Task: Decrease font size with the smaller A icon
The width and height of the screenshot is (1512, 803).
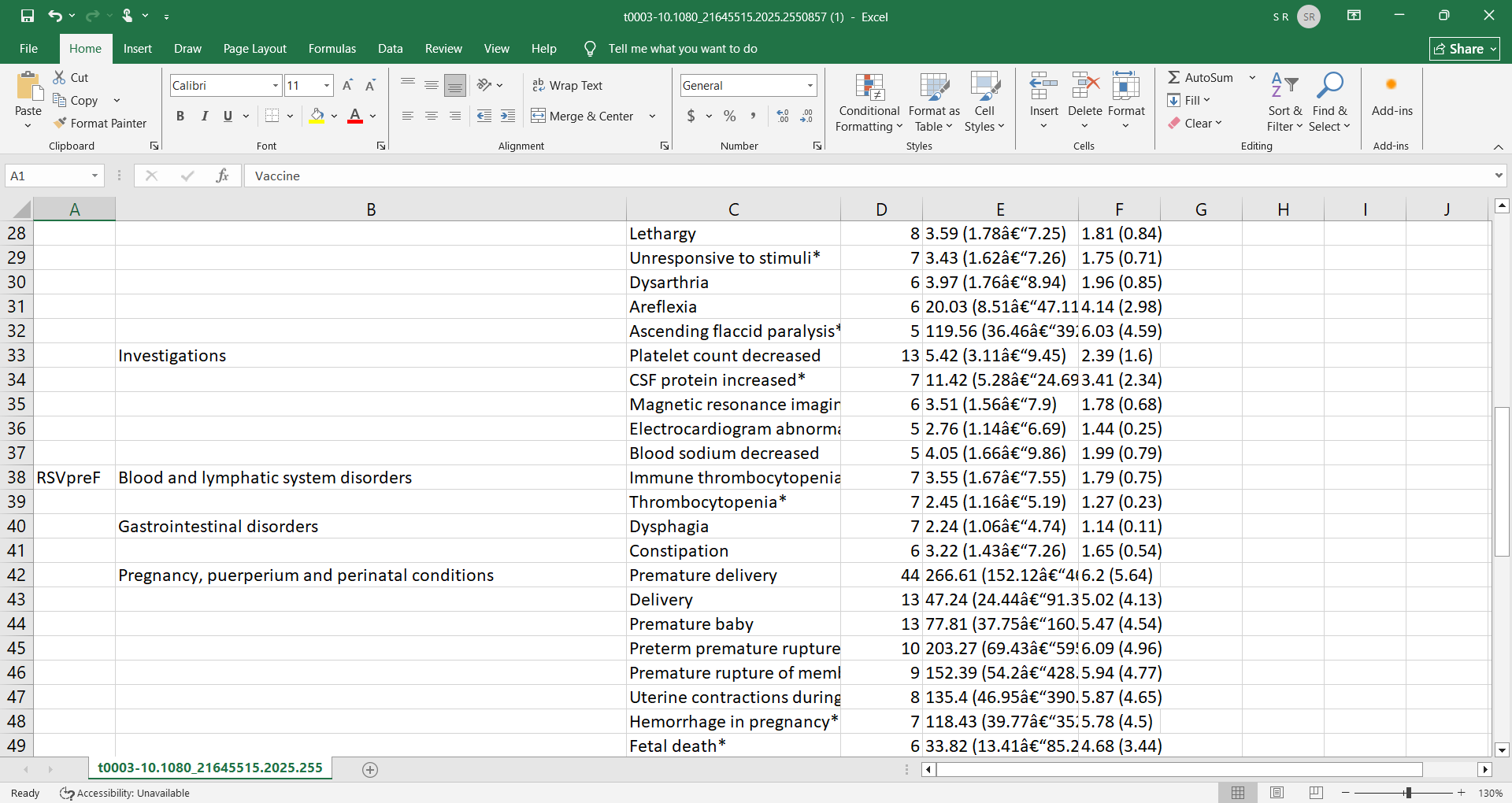Action: (x=370, y=85)
